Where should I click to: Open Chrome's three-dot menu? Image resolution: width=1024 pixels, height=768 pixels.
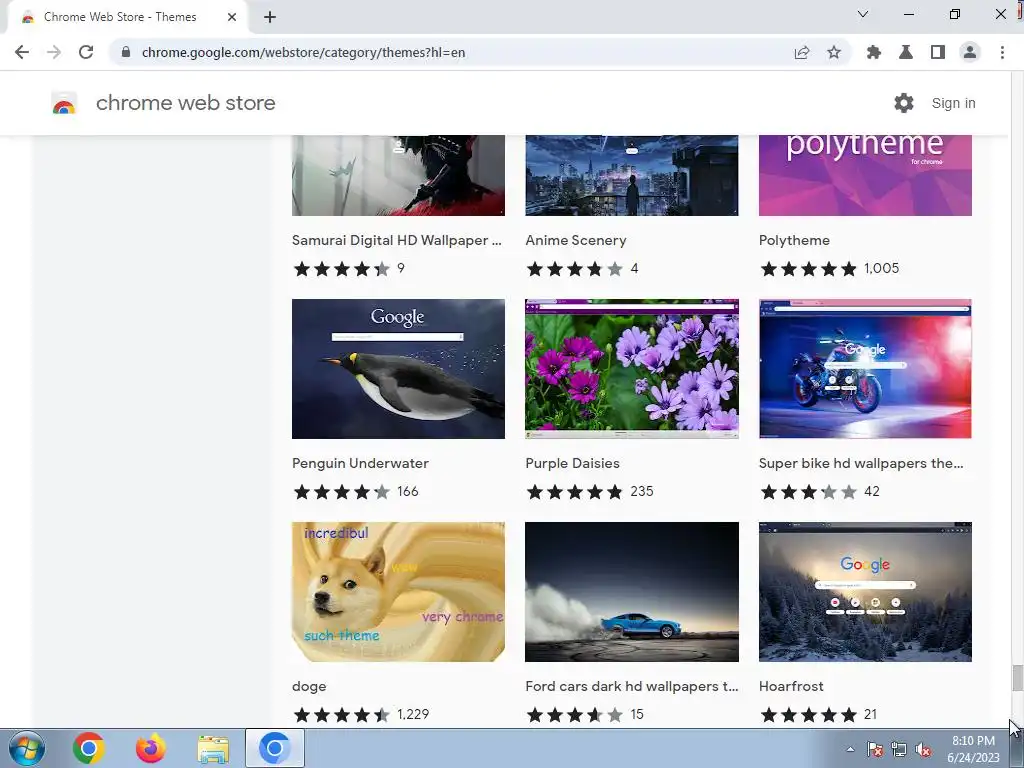pos(1002,52)
